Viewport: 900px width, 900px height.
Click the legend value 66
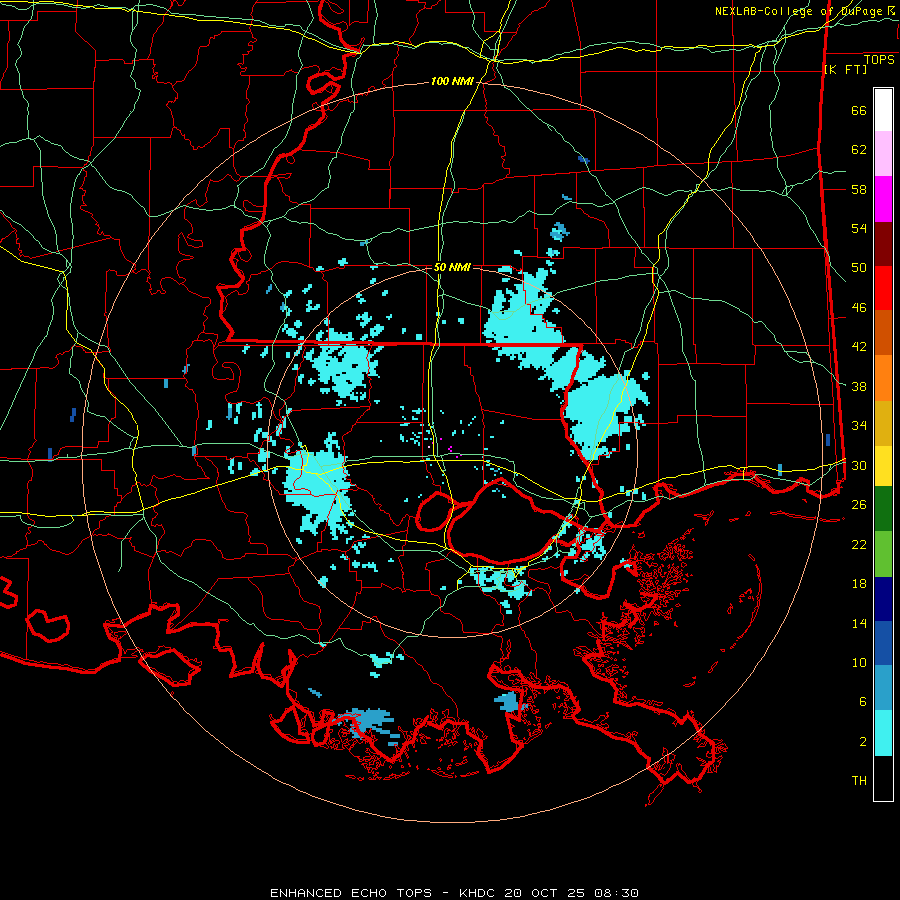859,111
